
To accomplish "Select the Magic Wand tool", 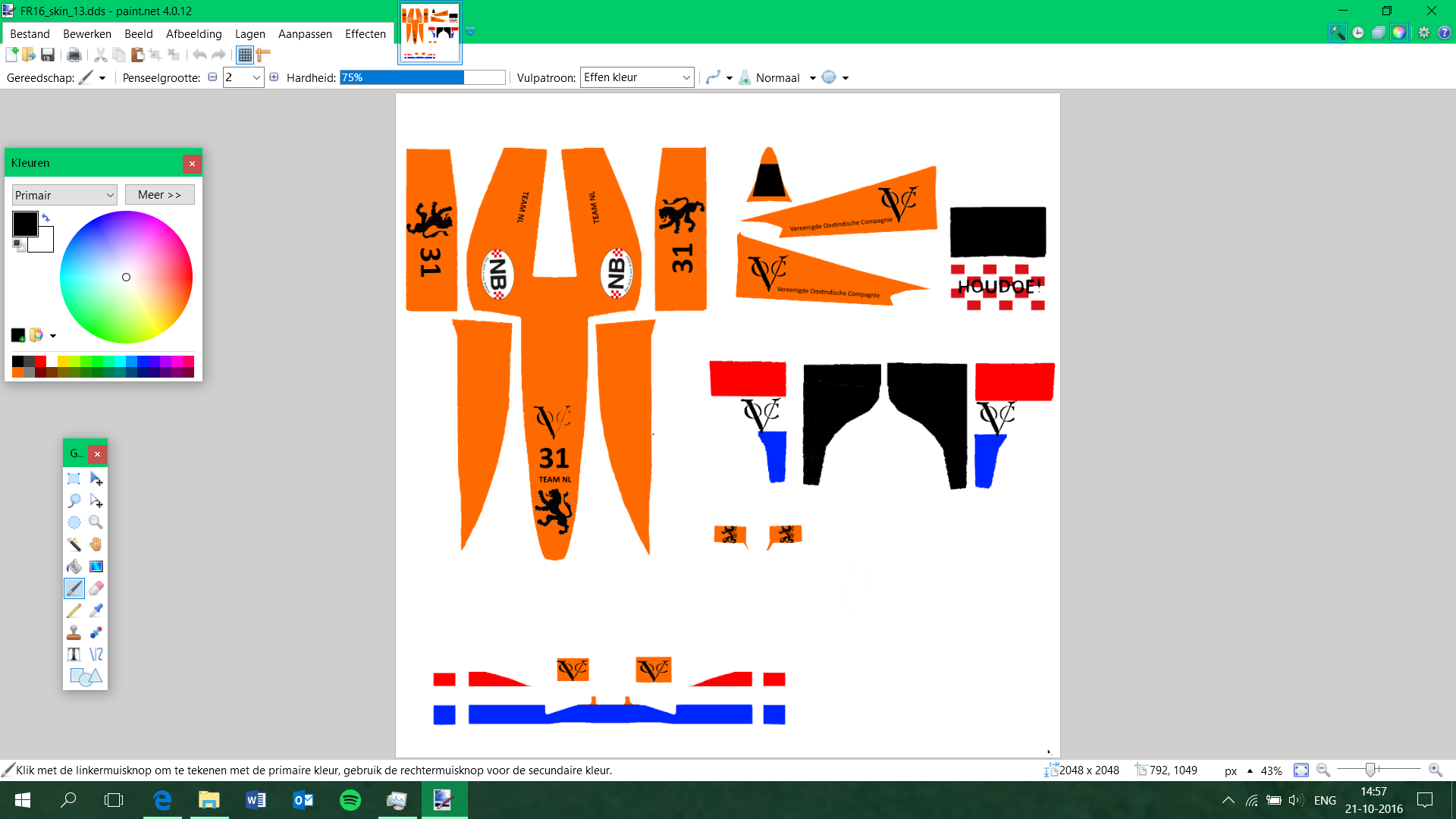I will pyautogui.click(x=74, y=544).
